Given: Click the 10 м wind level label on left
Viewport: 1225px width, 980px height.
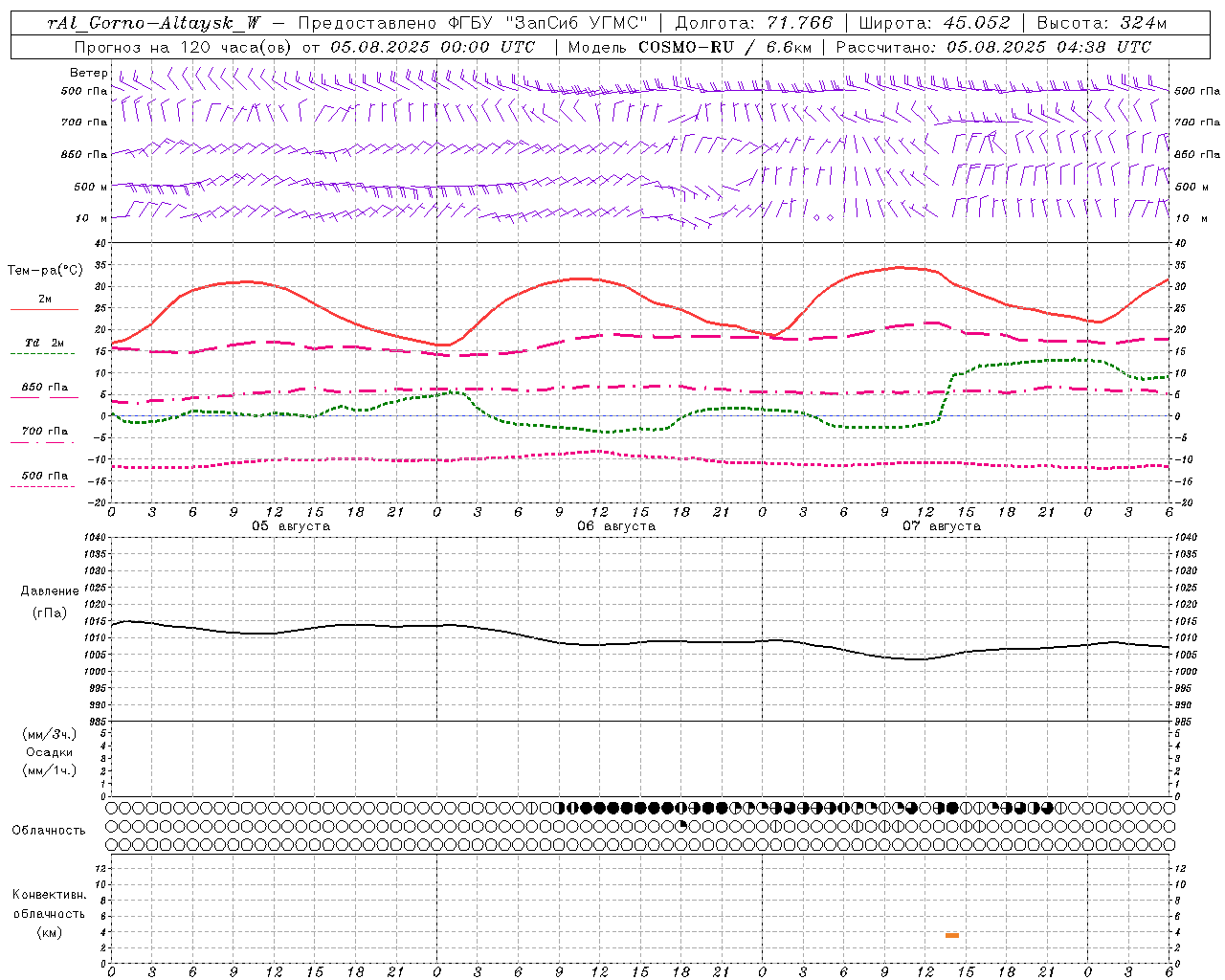Looking at the screenshot, I should 91,218.
